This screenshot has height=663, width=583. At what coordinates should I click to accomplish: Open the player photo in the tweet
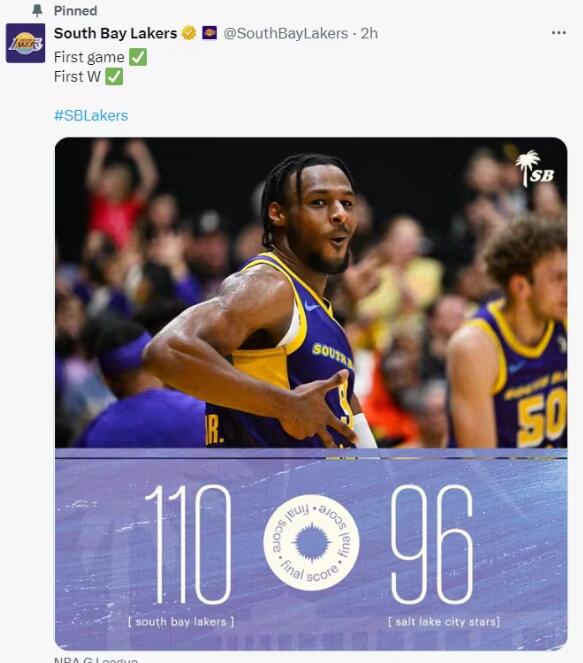pyautogui.click(x=311, y=293)
